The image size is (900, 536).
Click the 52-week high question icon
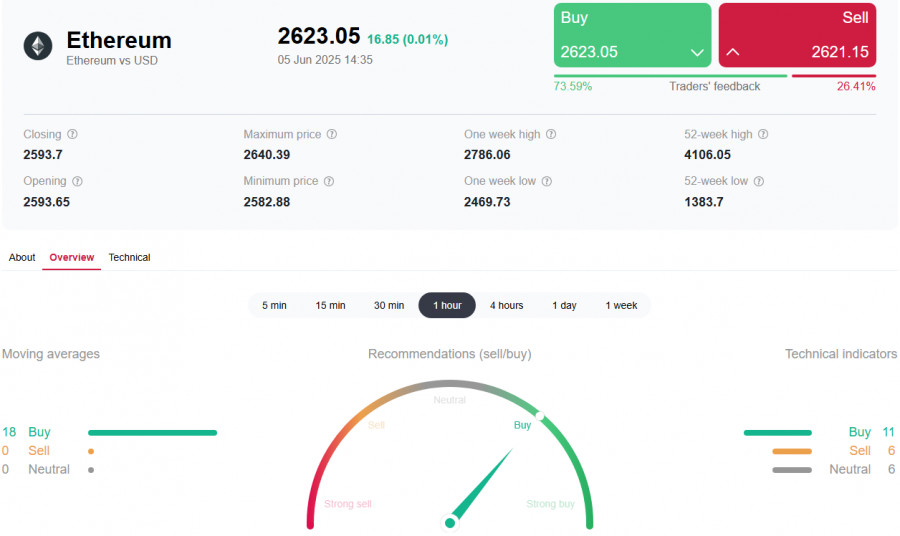[x=763, y=134]
